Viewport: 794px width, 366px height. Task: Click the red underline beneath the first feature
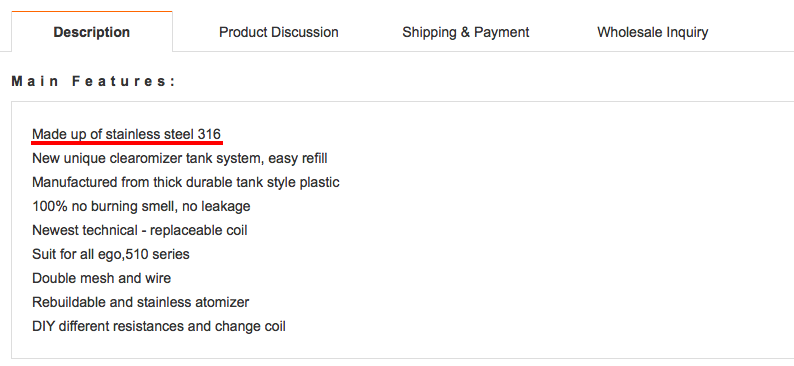127,143
